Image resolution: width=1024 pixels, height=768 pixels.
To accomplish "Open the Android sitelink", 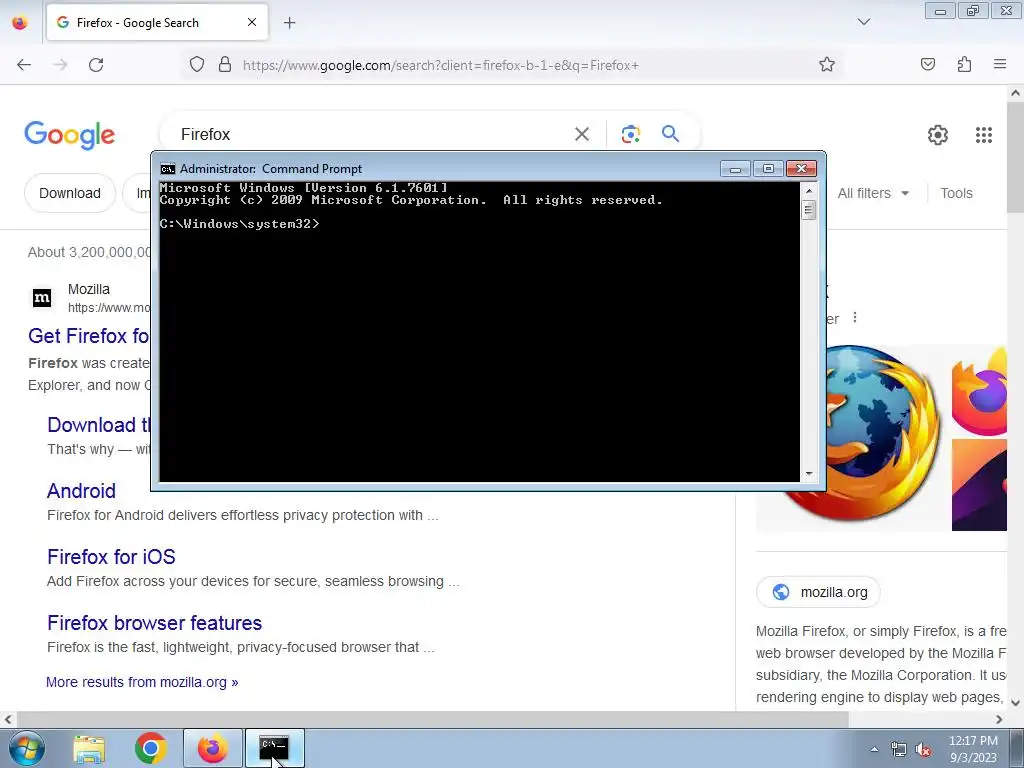I will click(81, 490).
